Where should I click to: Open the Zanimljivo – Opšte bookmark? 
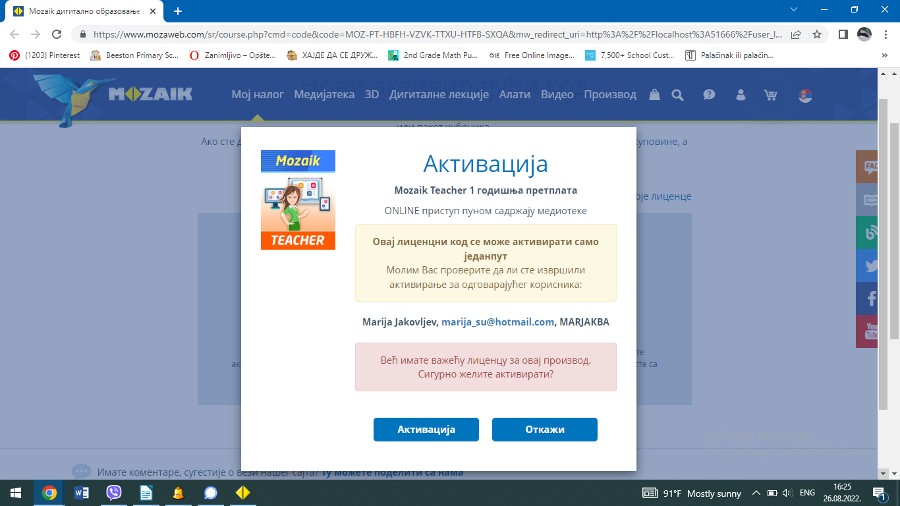(x=232, y=55)
